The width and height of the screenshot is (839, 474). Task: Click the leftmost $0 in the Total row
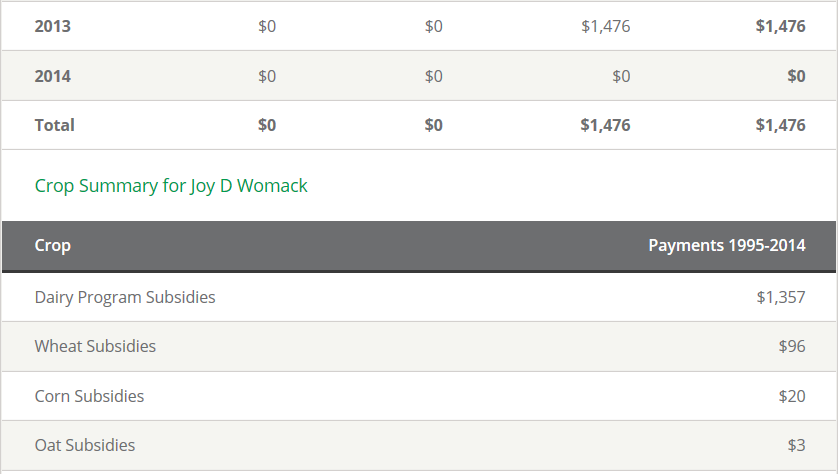pos(267,125)
